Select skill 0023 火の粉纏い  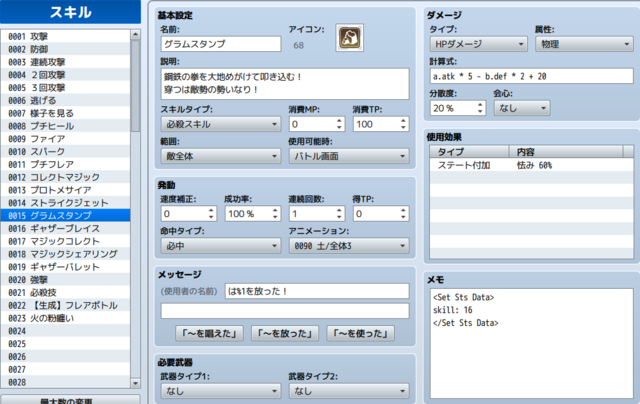tap(65, 318)
